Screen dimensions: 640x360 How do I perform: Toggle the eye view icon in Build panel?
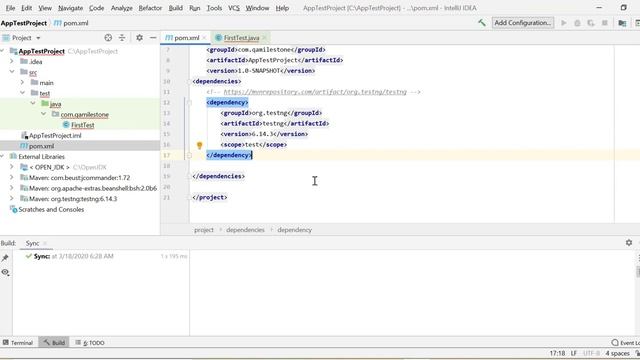coord(5,272)
